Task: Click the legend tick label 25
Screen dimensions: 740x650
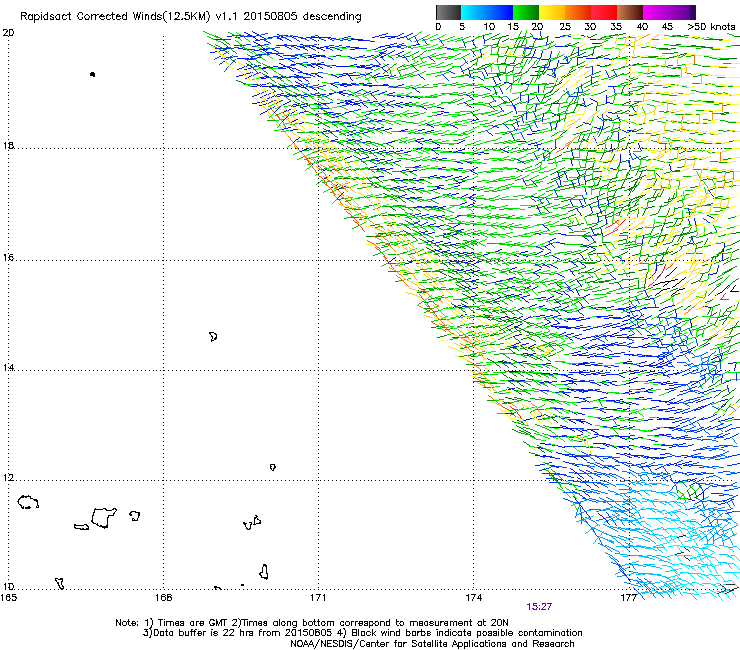Action: (564, 27)
